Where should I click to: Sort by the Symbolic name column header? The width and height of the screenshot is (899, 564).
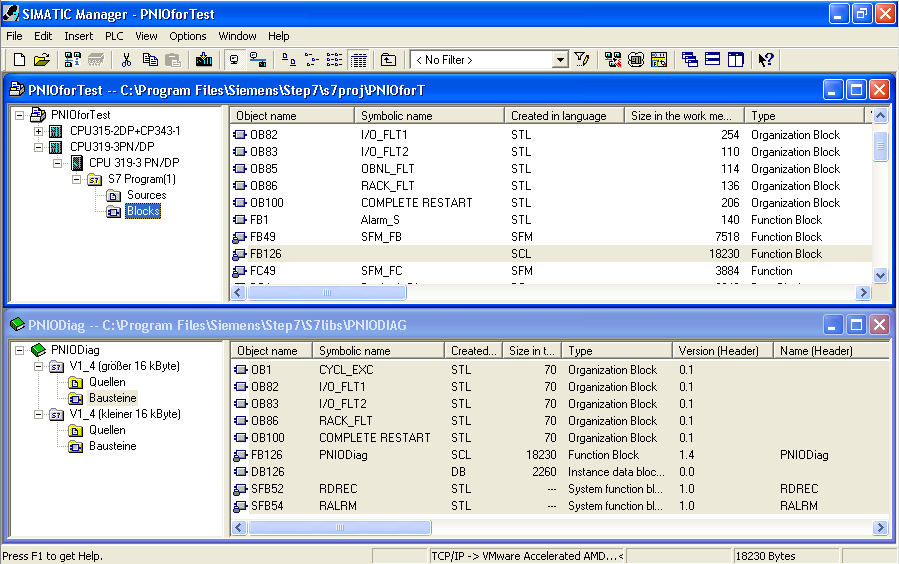point(396,116)
